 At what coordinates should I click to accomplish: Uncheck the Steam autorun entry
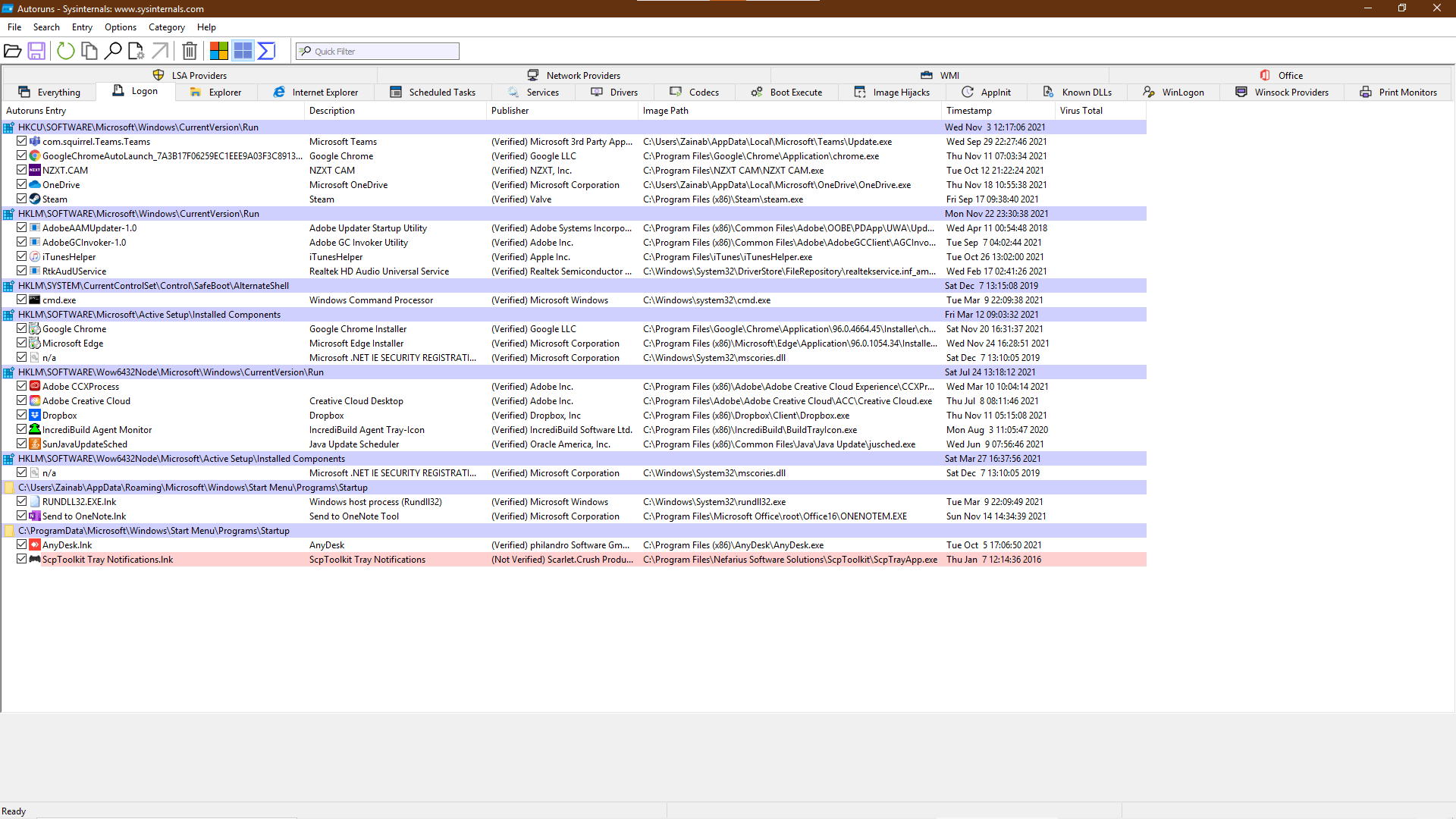(22, 199)
